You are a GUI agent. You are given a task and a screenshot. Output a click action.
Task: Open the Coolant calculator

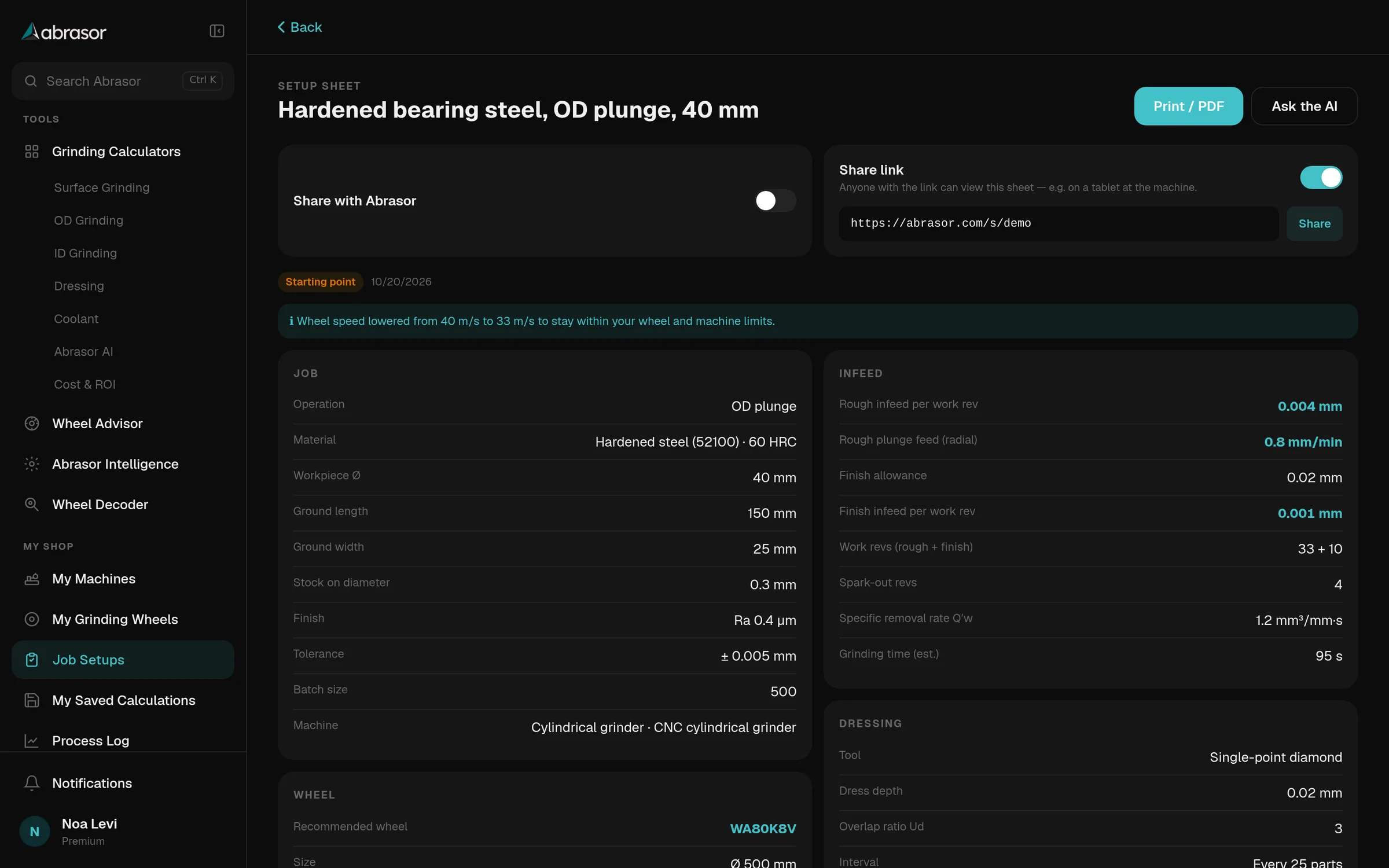pos(76,319)
